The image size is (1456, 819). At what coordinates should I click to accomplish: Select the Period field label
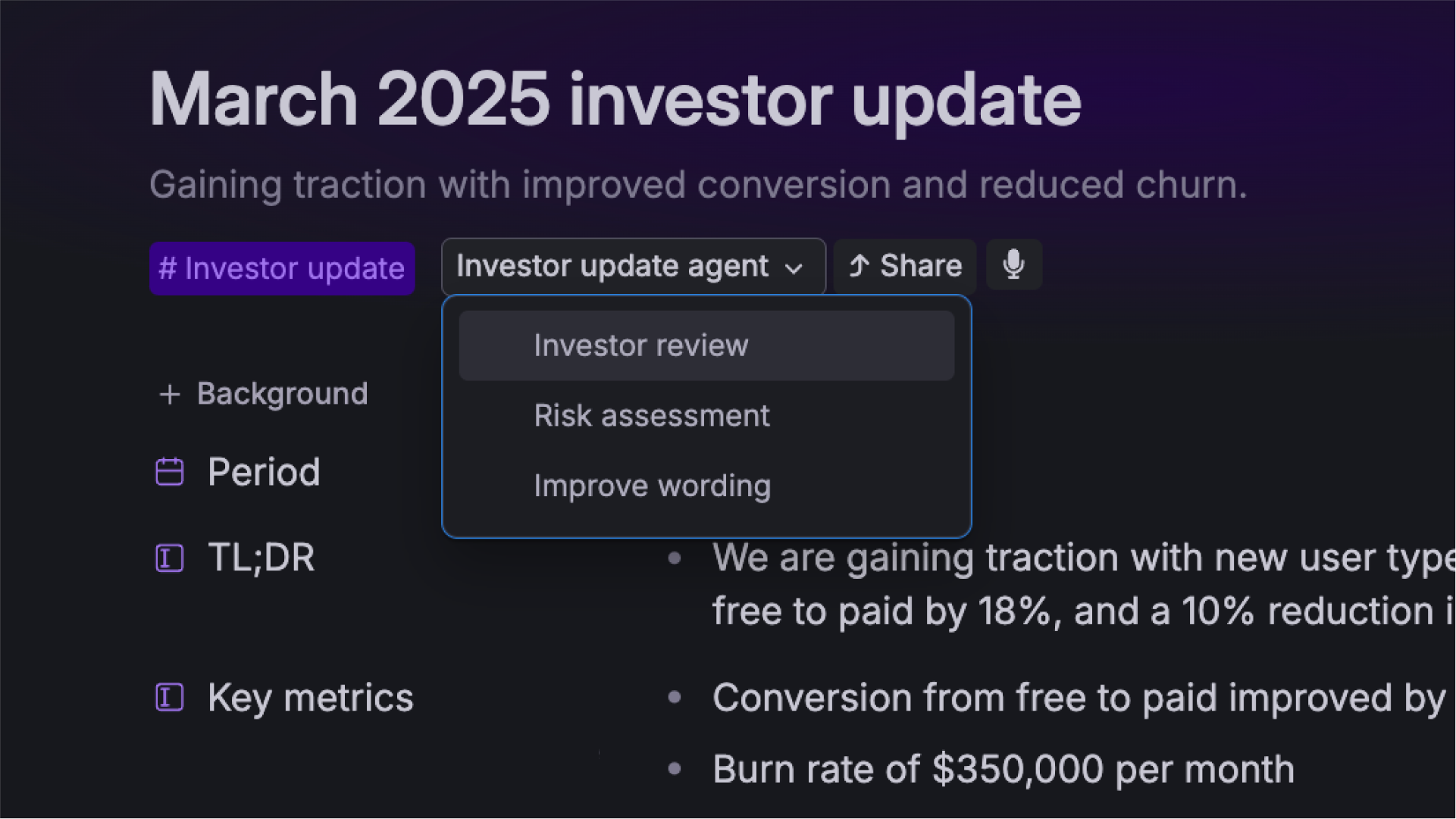264,472
